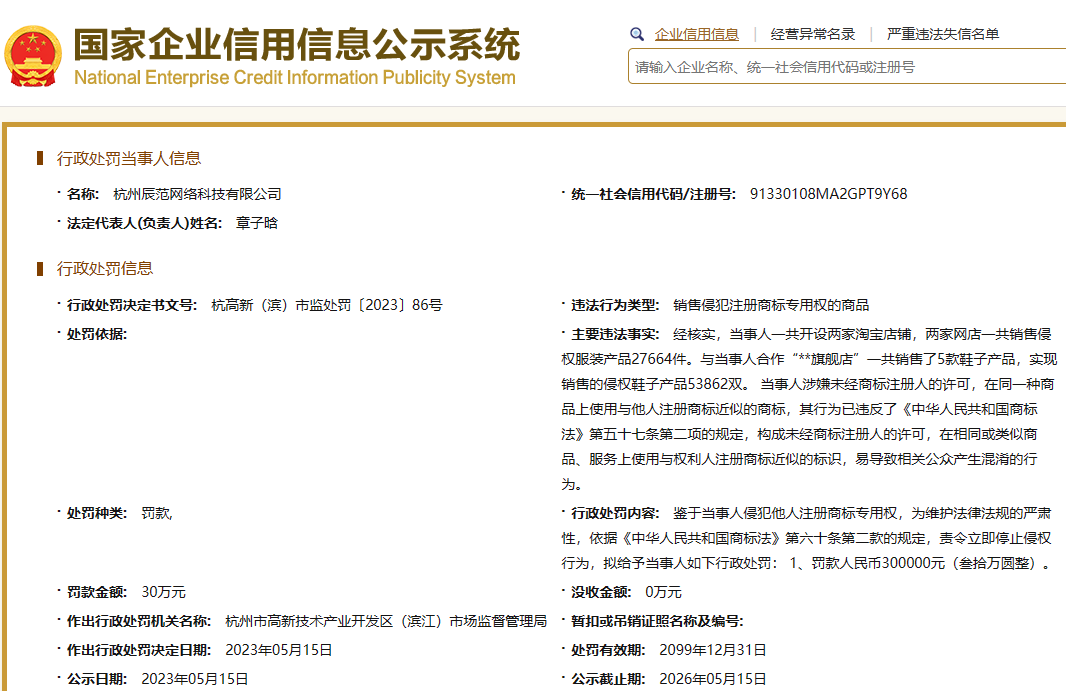Viewport: 1066px width, 691px height.
Task: Click the confiscated amount 0万元
Action: 663,592
